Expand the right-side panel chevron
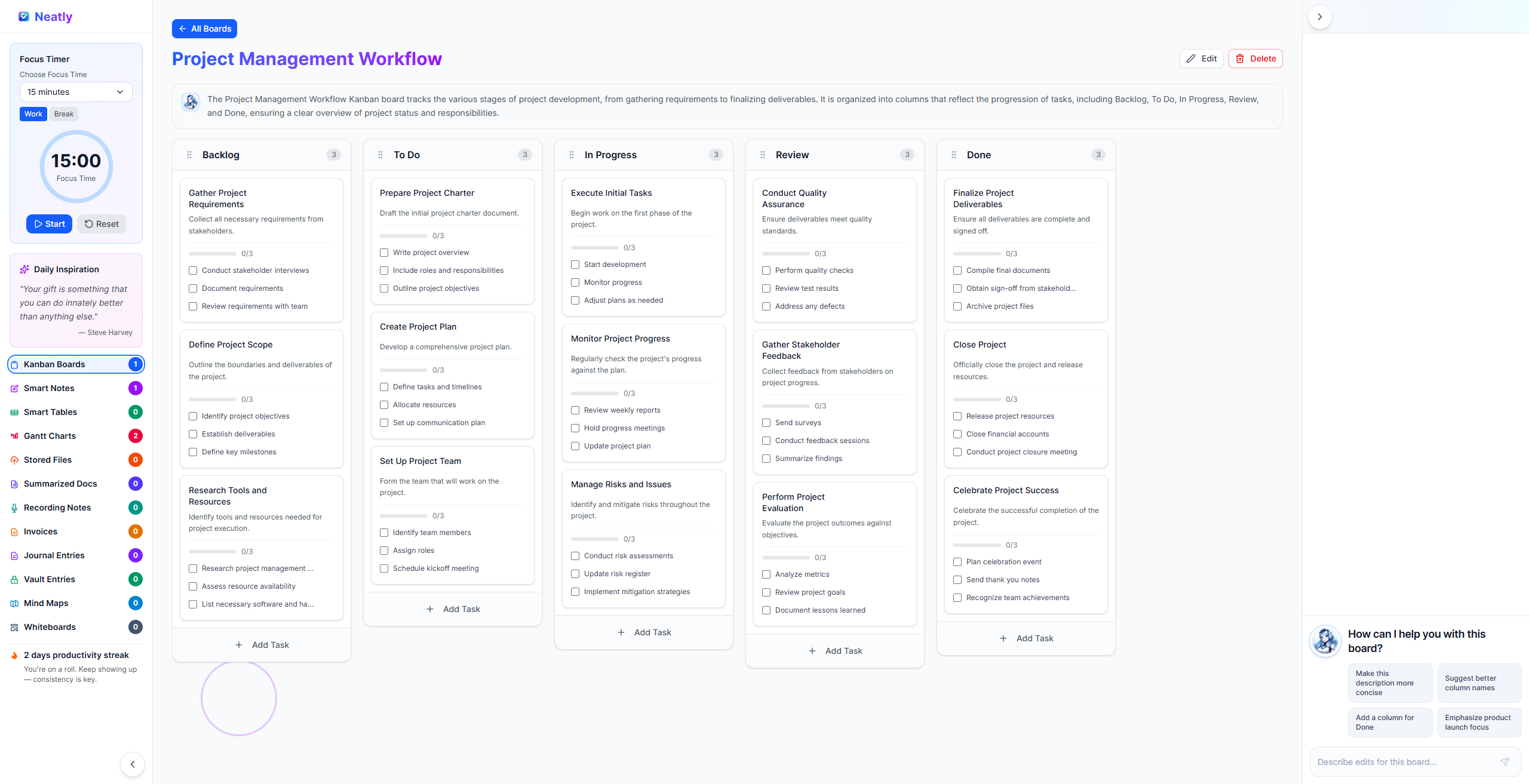Screen dimensions: 1529x784 [x=1319, y=16]
